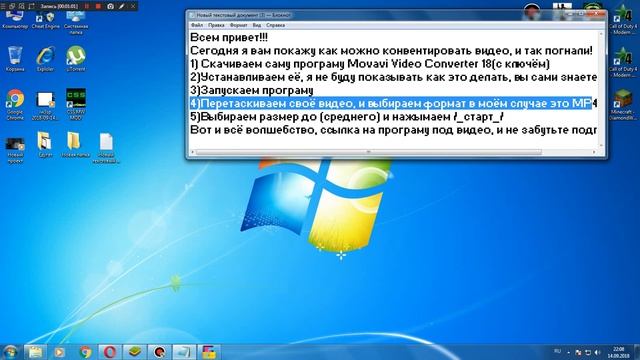Image resolution: width=640 pixels, height=360 pixels.
Task: Select the folder icon left of Новая папка
Action: pyautogui.click(x=44, y=144)
